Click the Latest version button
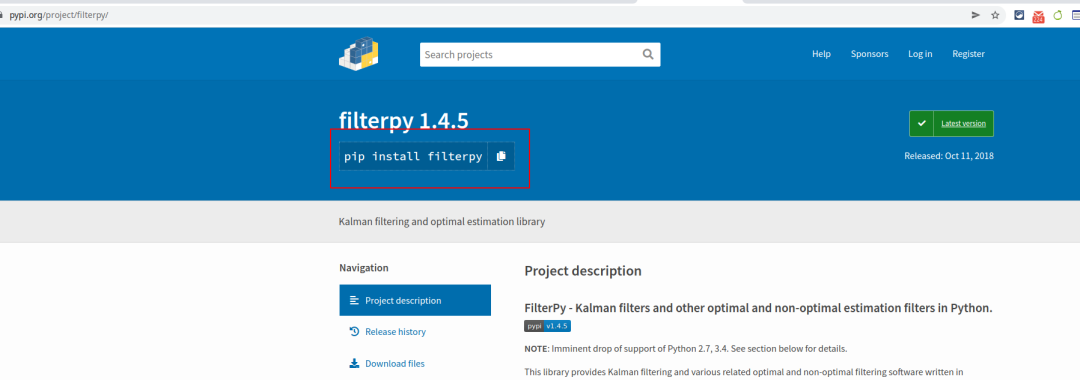This screenshot has height=380, width=1080. pos(951,124)
